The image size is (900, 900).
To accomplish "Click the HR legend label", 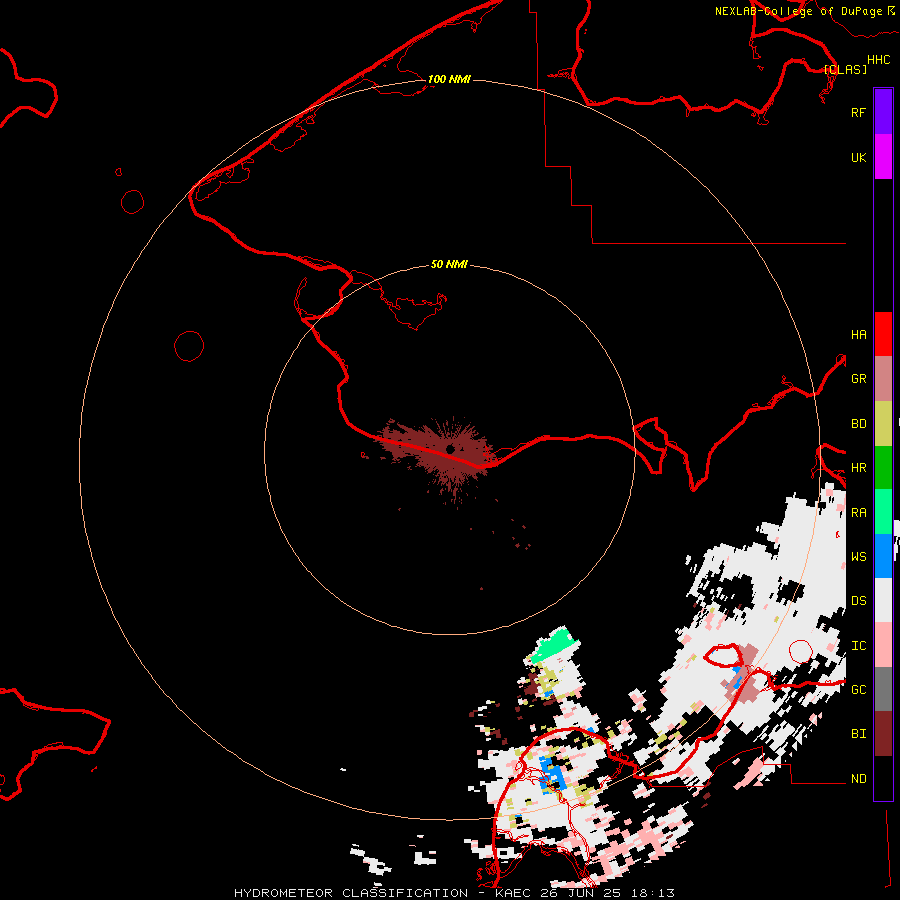I will [858, 468].
